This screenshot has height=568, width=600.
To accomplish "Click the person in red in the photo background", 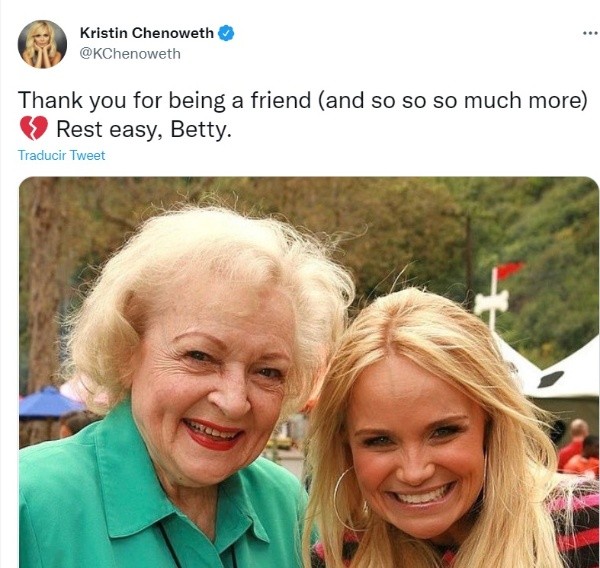I will click(x=574, y=448).
